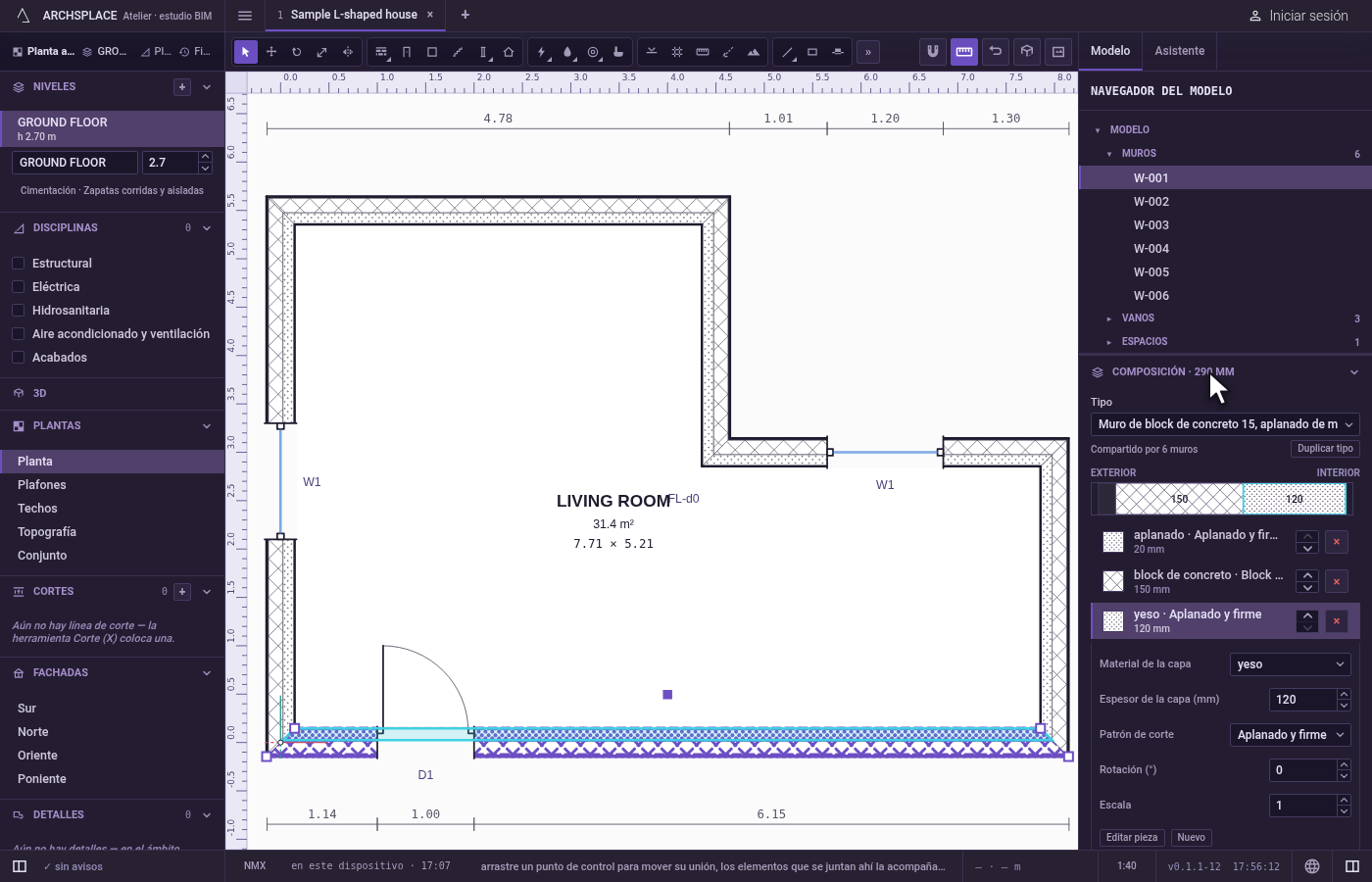This screenshot has width=1372, height=882.
Task: Choose the rotate tool
Action: click(x=297, y=52)
